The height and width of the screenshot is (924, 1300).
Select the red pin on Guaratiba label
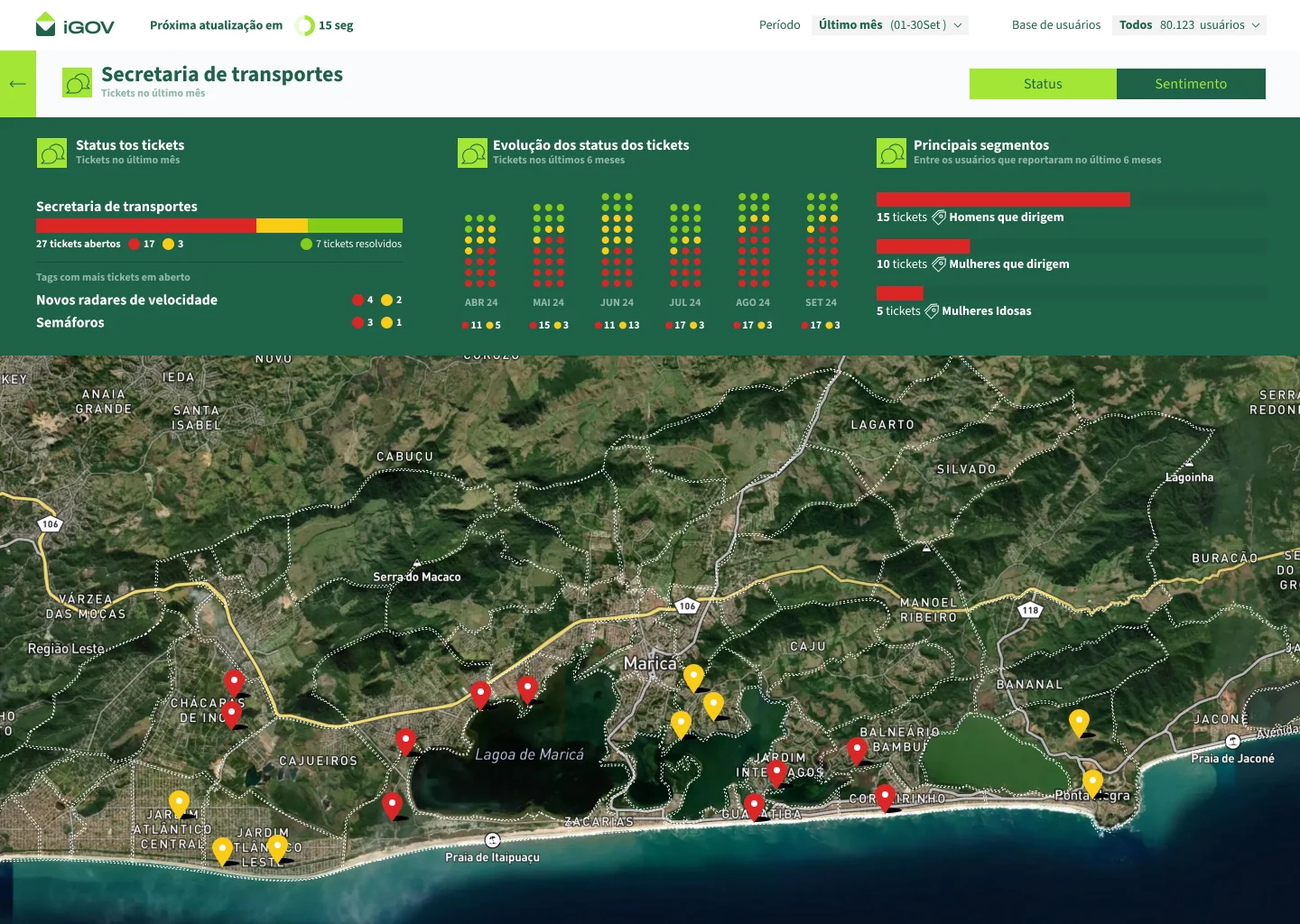(754, 807)
